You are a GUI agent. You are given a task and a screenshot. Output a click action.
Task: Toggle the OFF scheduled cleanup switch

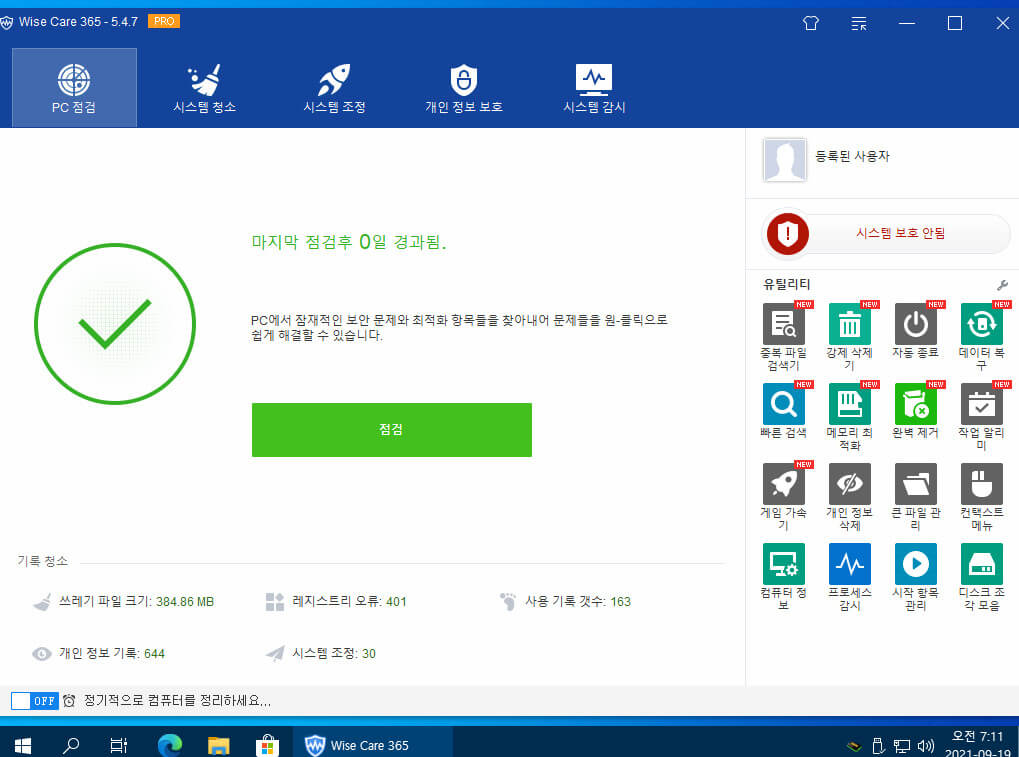[35, 700]
